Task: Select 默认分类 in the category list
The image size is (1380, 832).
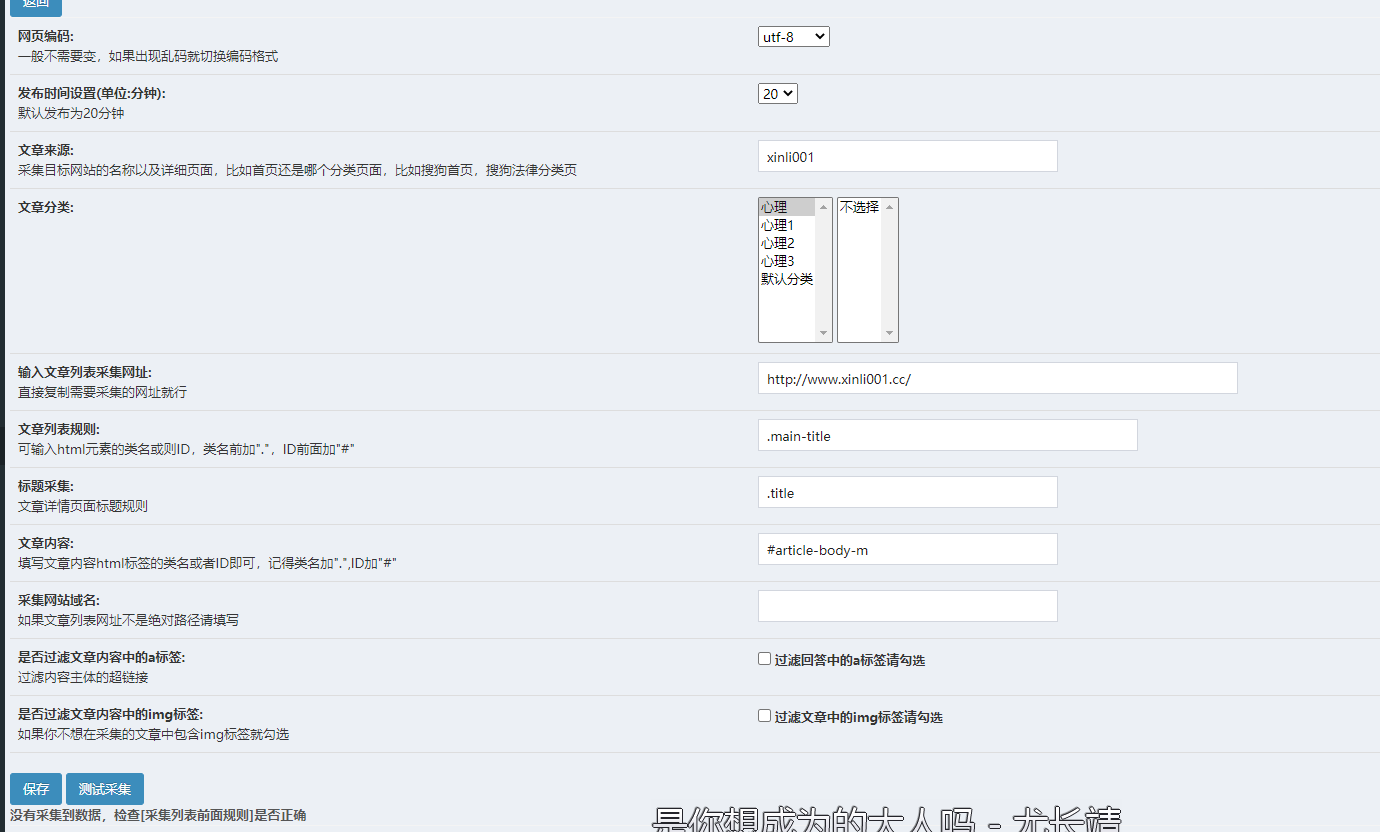Action: (x=786, y=279)
